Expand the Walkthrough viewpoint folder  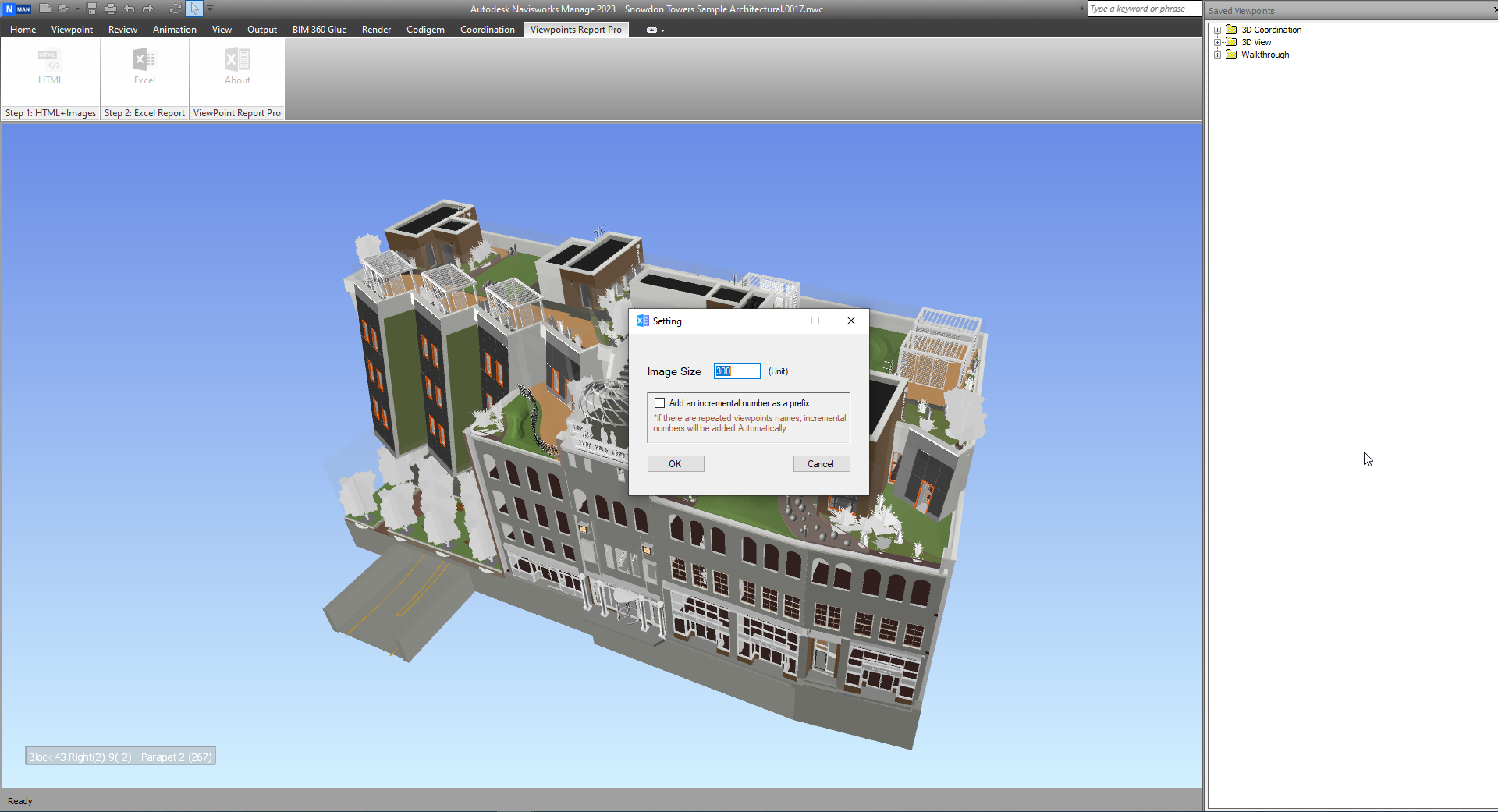1217,55
